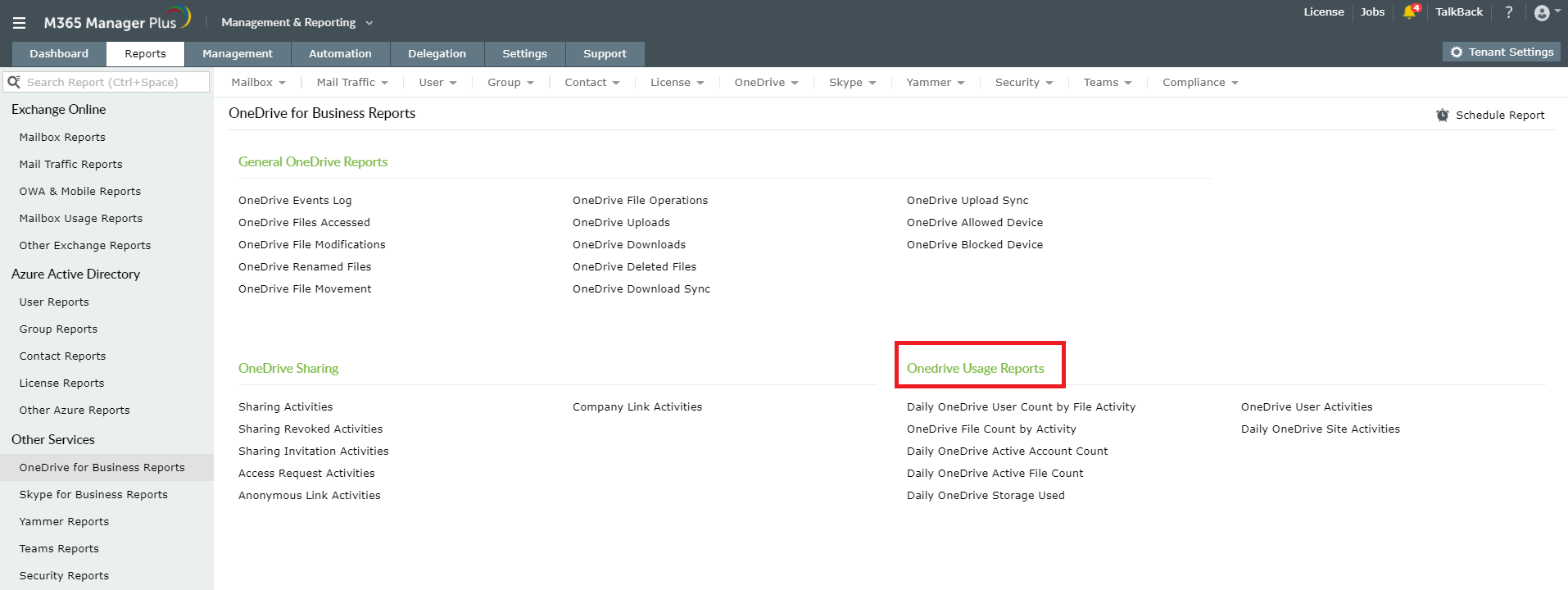Open the help question mark icon
This screenshot has height=590, width=1568.
[x=1509, y=12]
